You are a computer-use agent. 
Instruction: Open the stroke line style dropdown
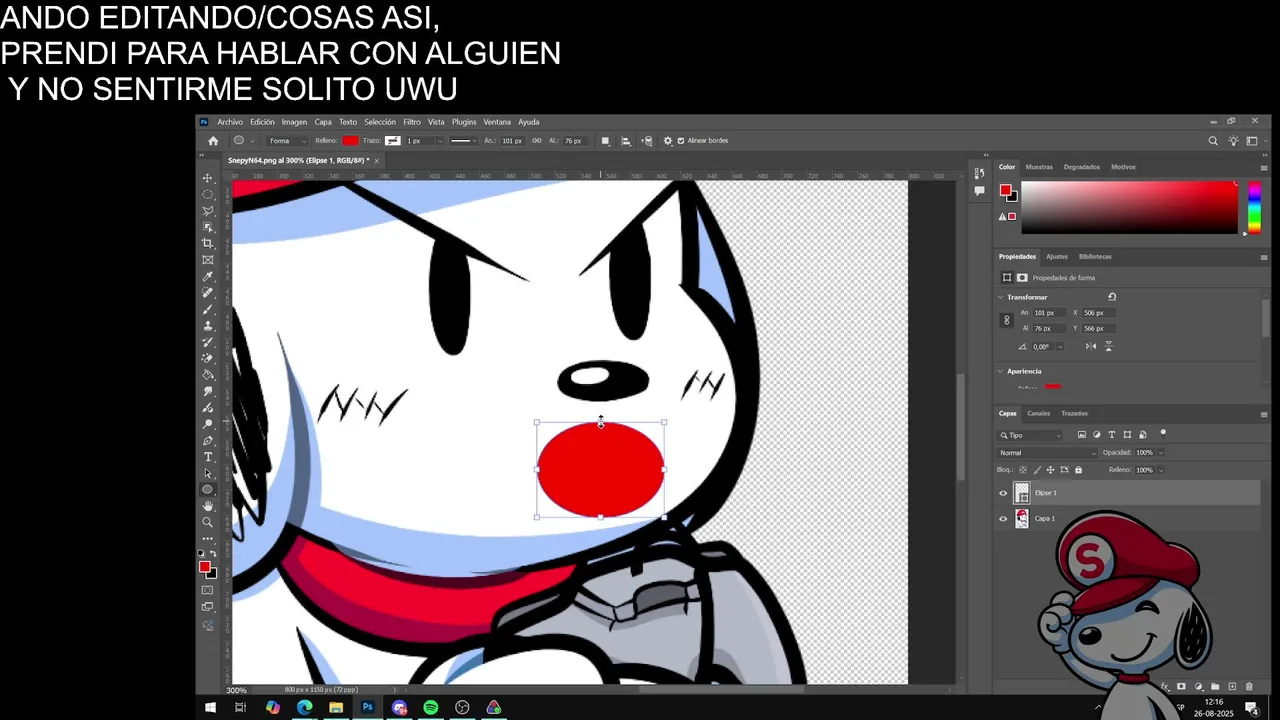[463, 141]
